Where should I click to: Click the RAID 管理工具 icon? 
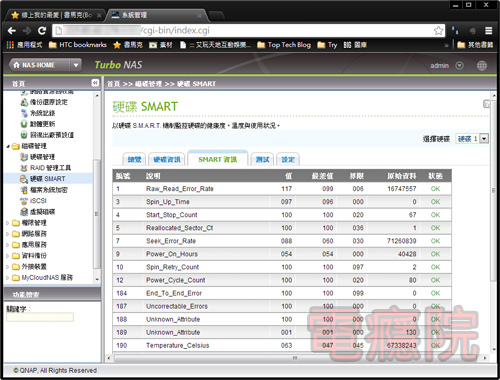coord(24,168)
